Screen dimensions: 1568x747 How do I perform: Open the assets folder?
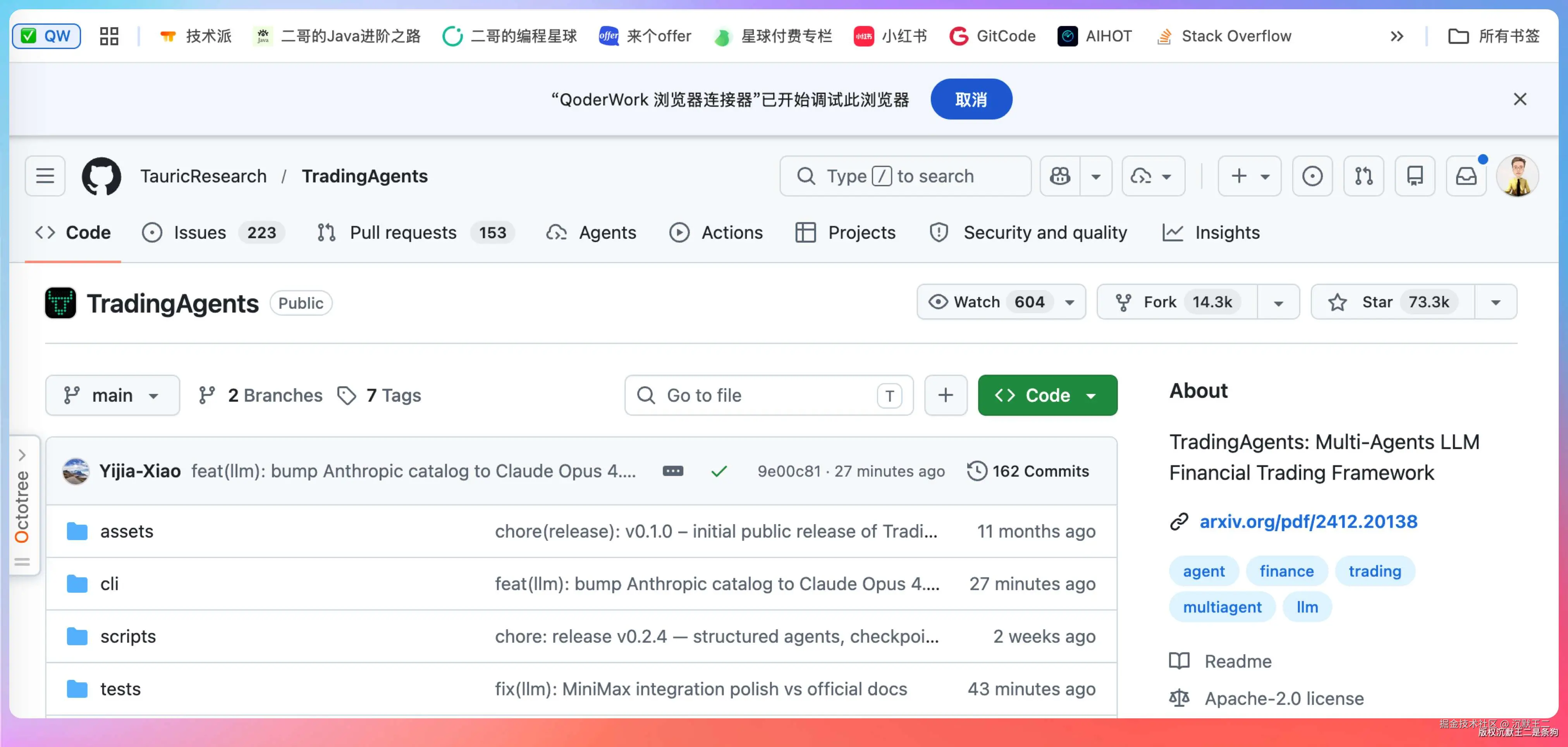point(127,531)
